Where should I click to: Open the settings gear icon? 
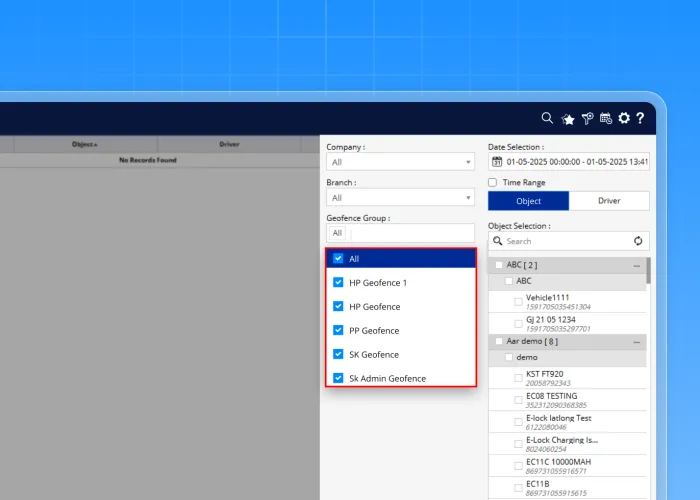click(624, 118)
